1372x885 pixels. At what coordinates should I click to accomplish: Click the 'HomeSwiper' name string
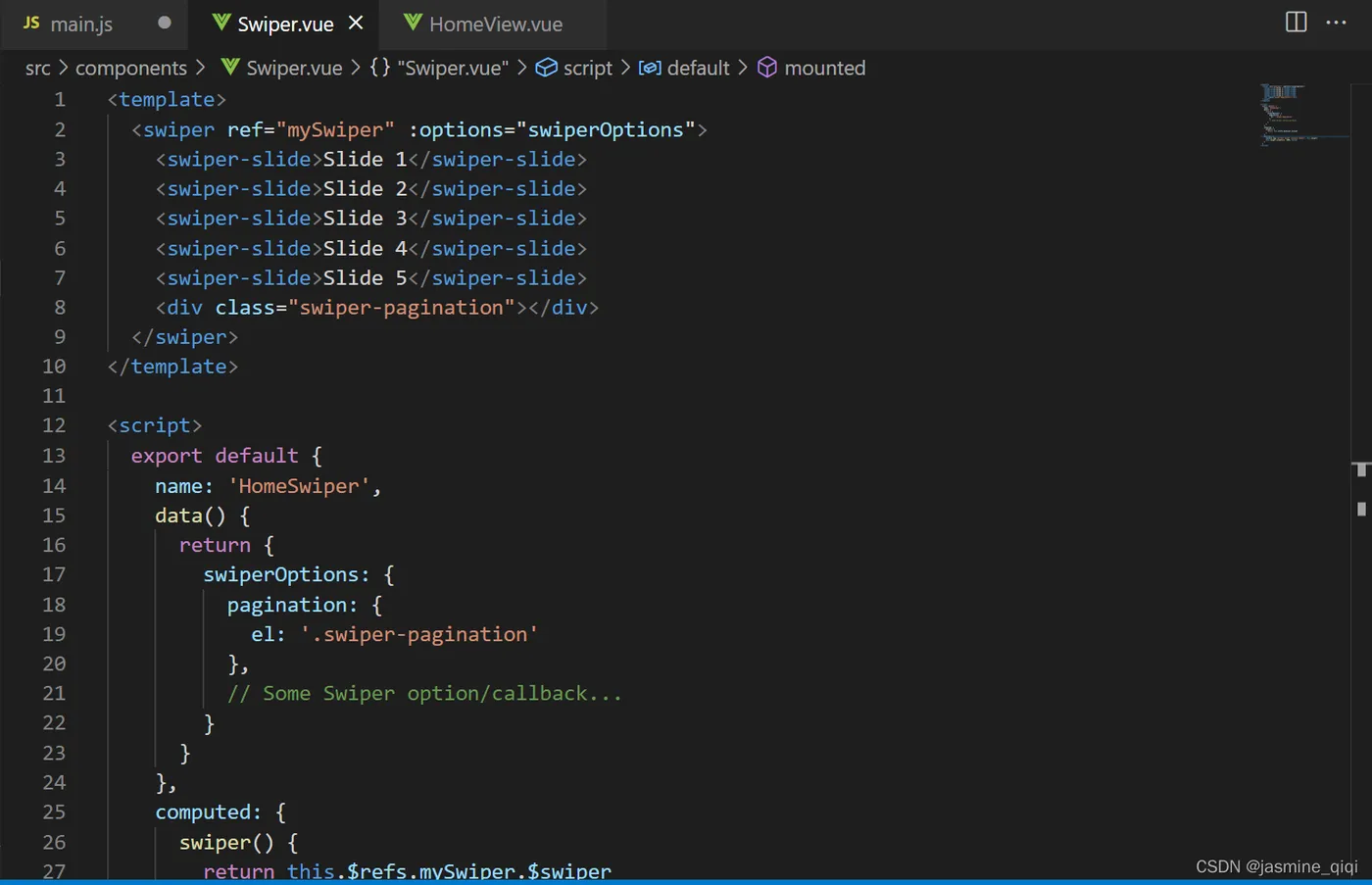pos(299,486)
